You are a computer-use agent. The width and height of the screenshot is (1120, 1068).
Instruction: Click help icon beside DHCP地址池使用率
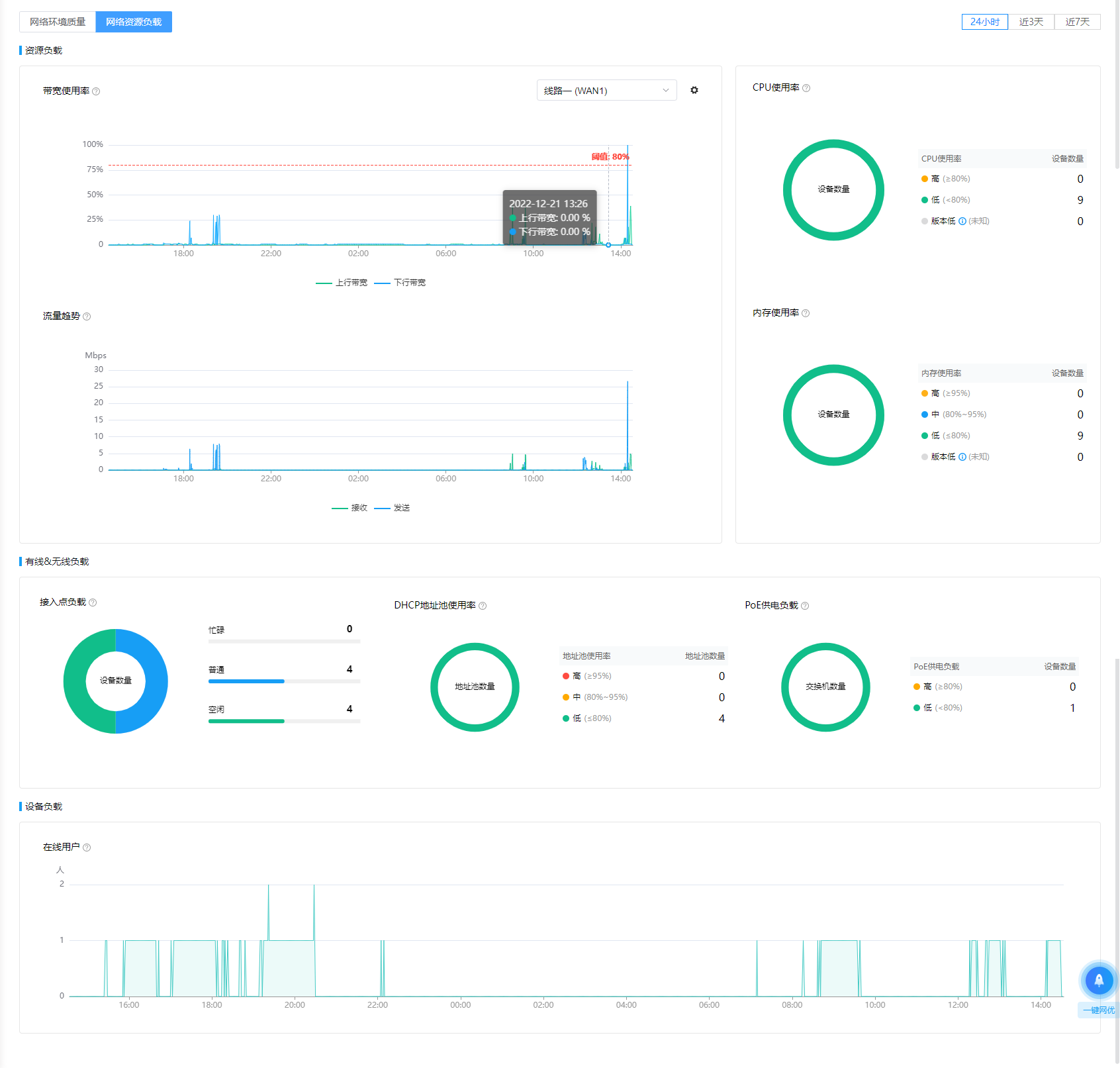point(483,606)
